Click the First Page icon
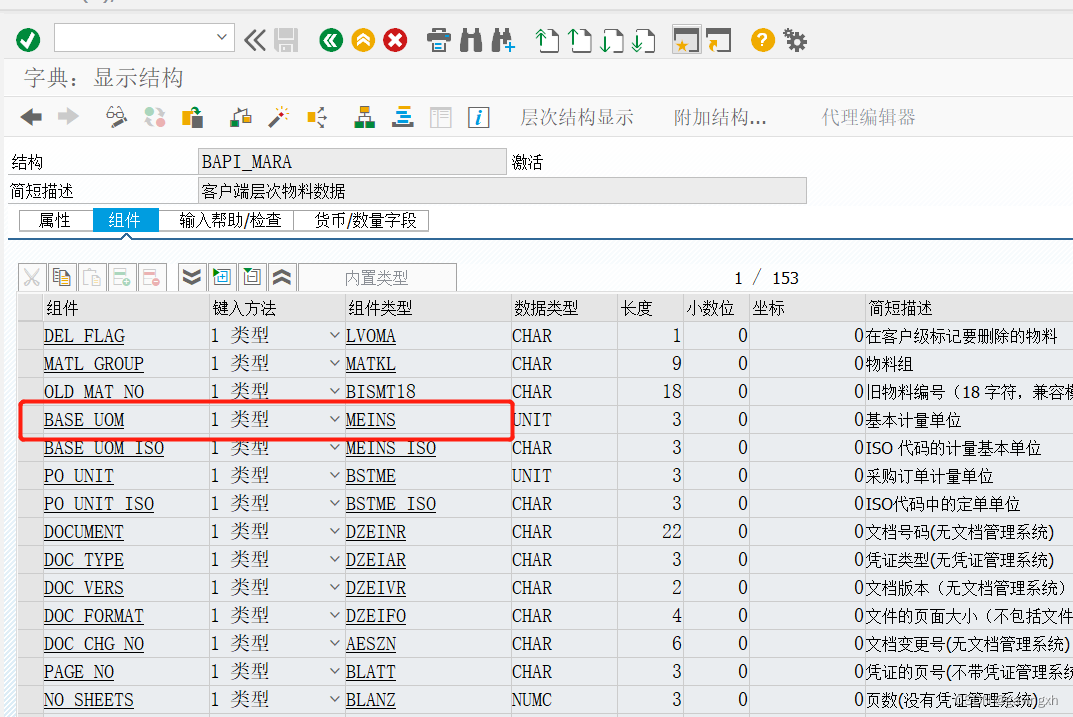Viewport: 1073px width, 717px height. (x=547, y=40)
